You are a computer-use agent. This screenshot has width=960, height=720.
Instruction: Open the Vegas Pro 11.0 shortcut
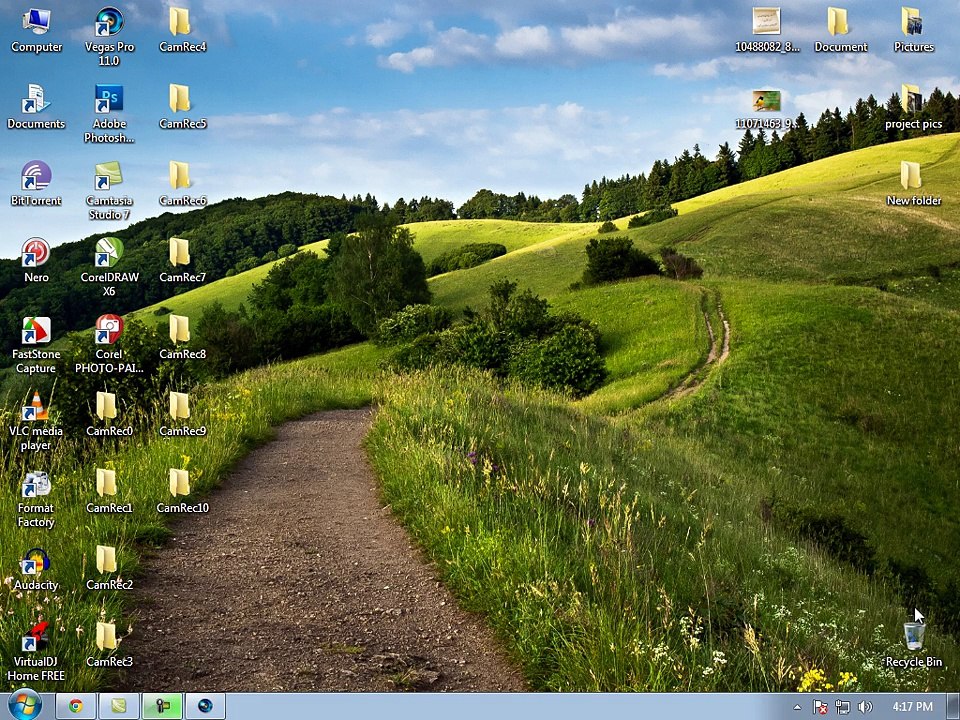pyautogui.click(x=109, y=37)
